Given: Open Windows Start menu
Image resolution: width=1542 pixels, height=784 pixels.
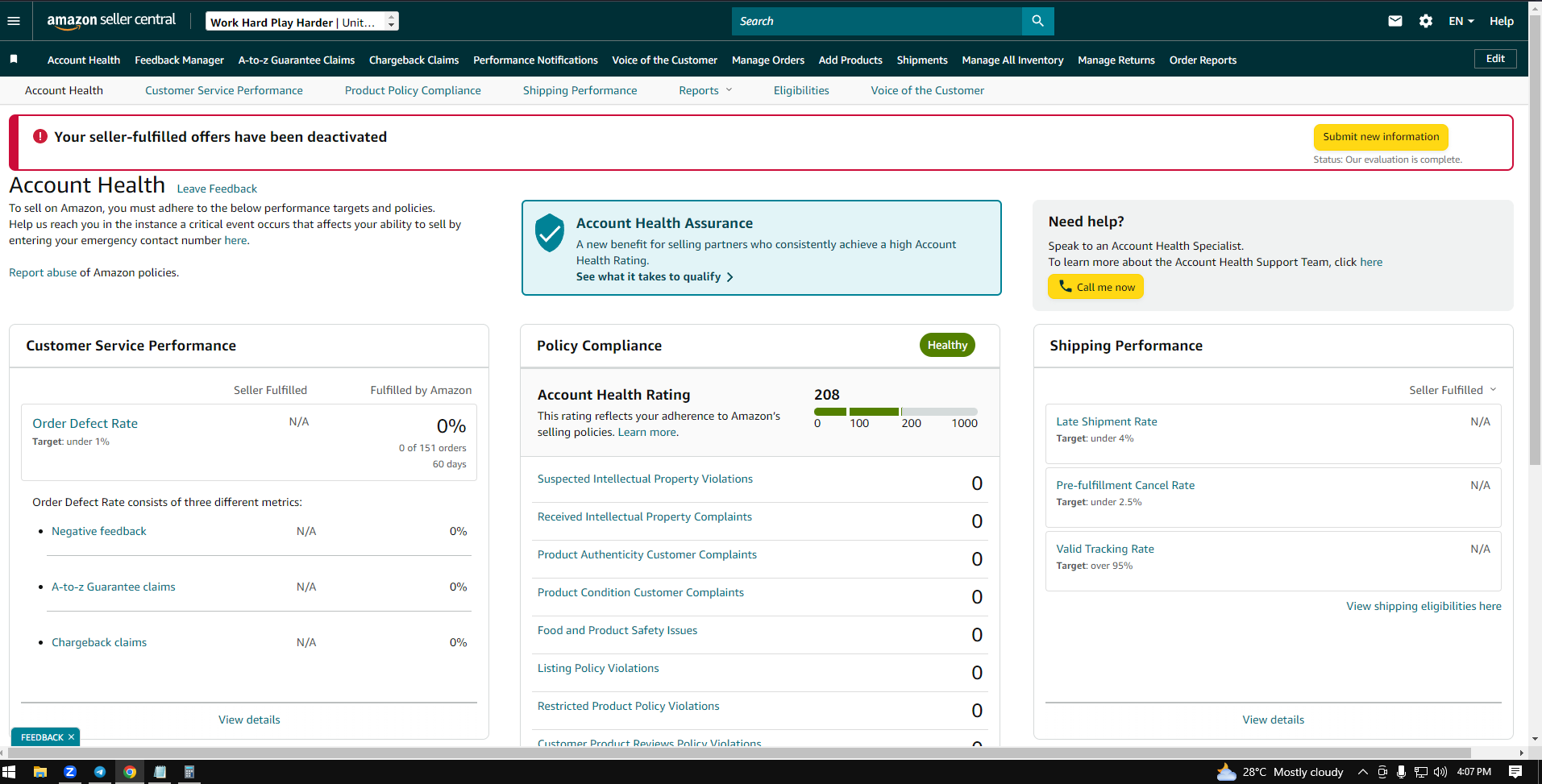Looking at the screenshot, I should pyautogui.click(x=9, y=772).
